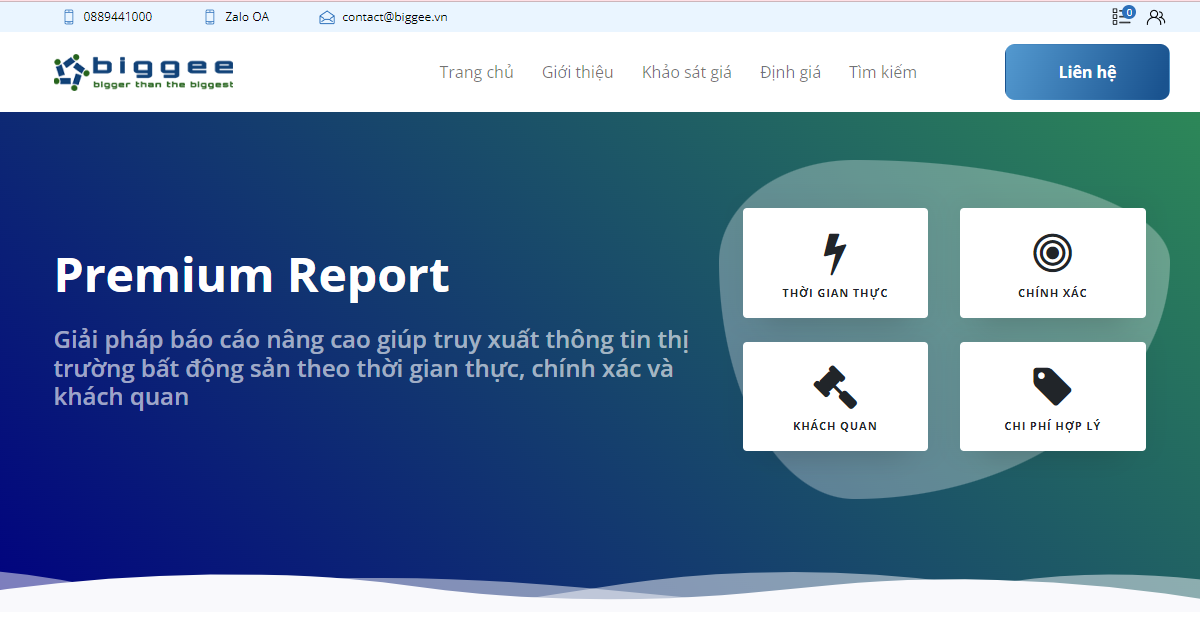Click the price tag icon on Chi Phí Hợp Lý
Image resolution: width=1200 pixels, height=629 pixels.
(1050, 384)
